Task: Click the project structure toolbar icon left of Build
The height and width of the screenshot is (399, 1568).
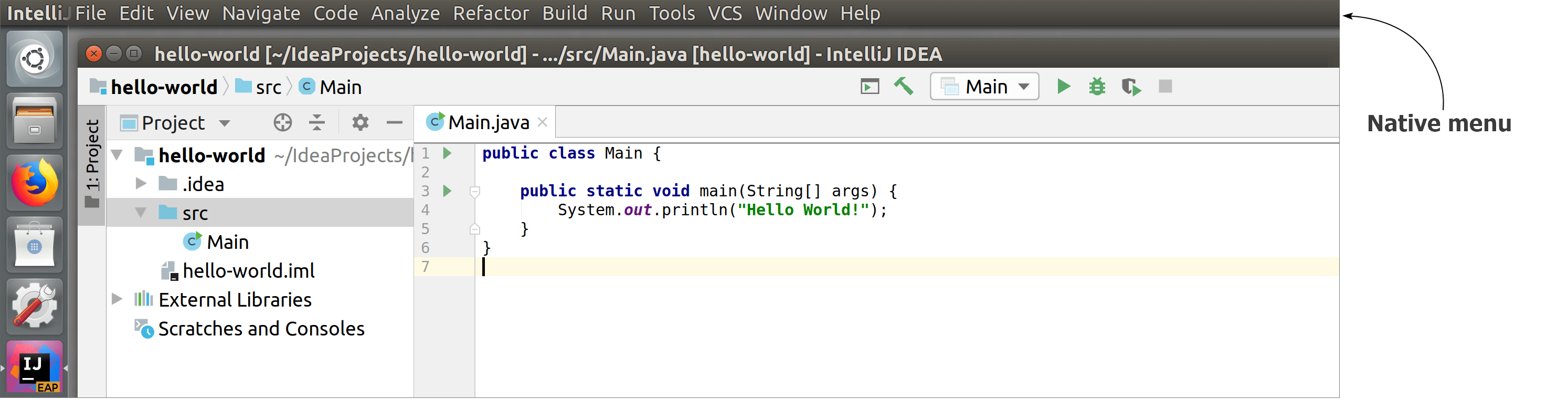Action: (x=870, y=87)
